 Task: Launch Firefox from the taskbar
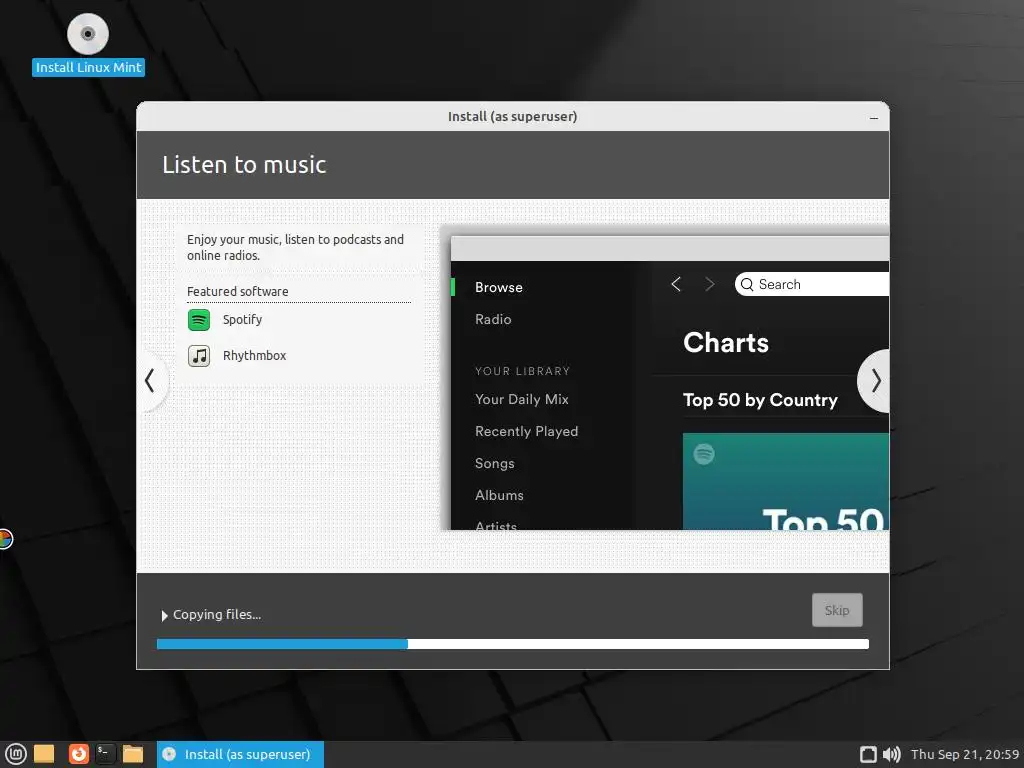pyautogui.click(x=79, y=754)
